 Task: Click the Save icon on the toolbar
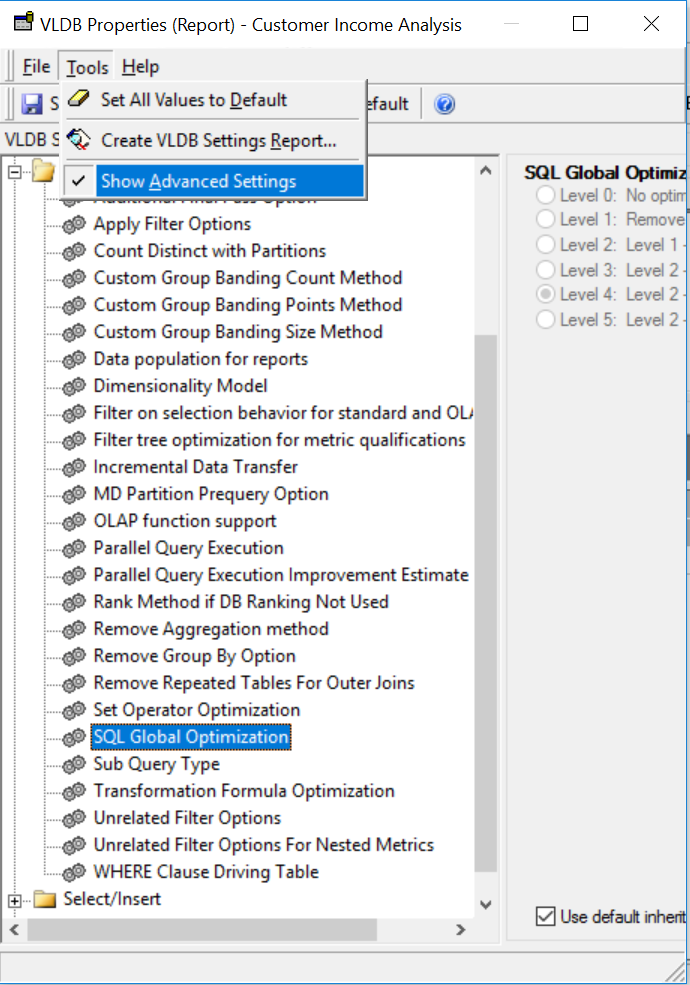32,103
